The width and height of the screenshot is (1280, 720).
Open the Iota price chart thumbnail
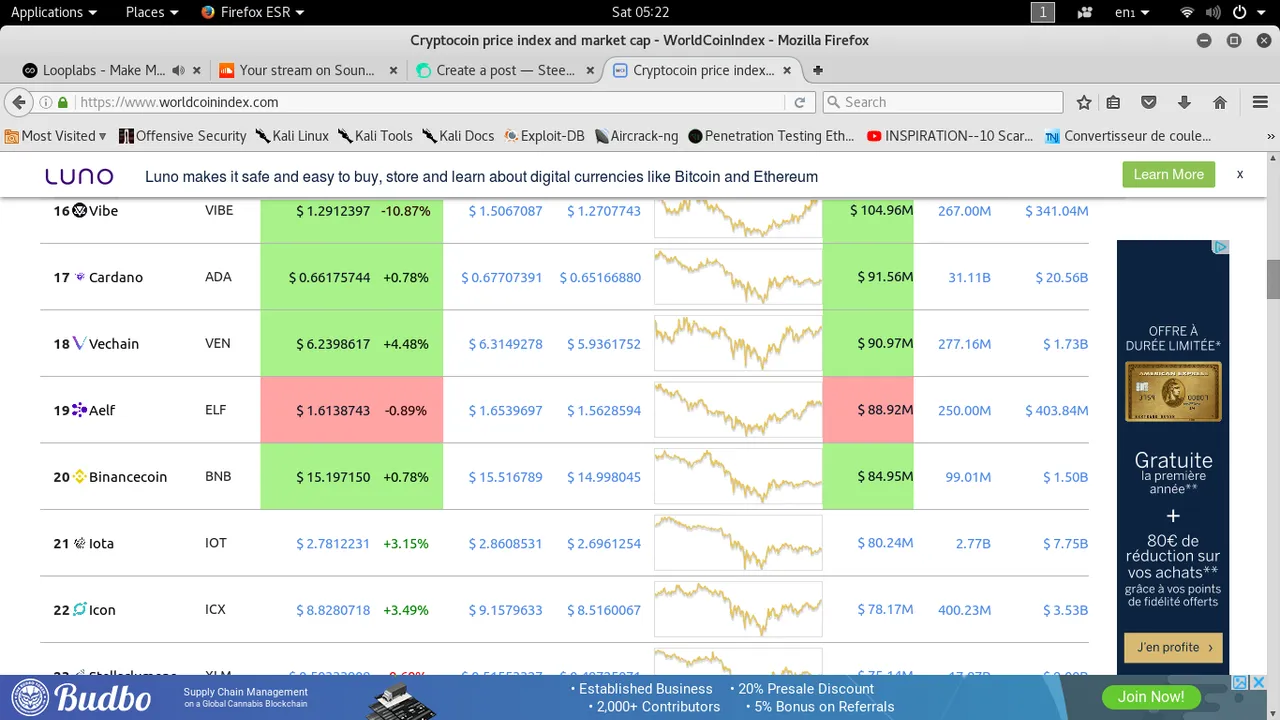pyautogui.click(x=738, y=543)
